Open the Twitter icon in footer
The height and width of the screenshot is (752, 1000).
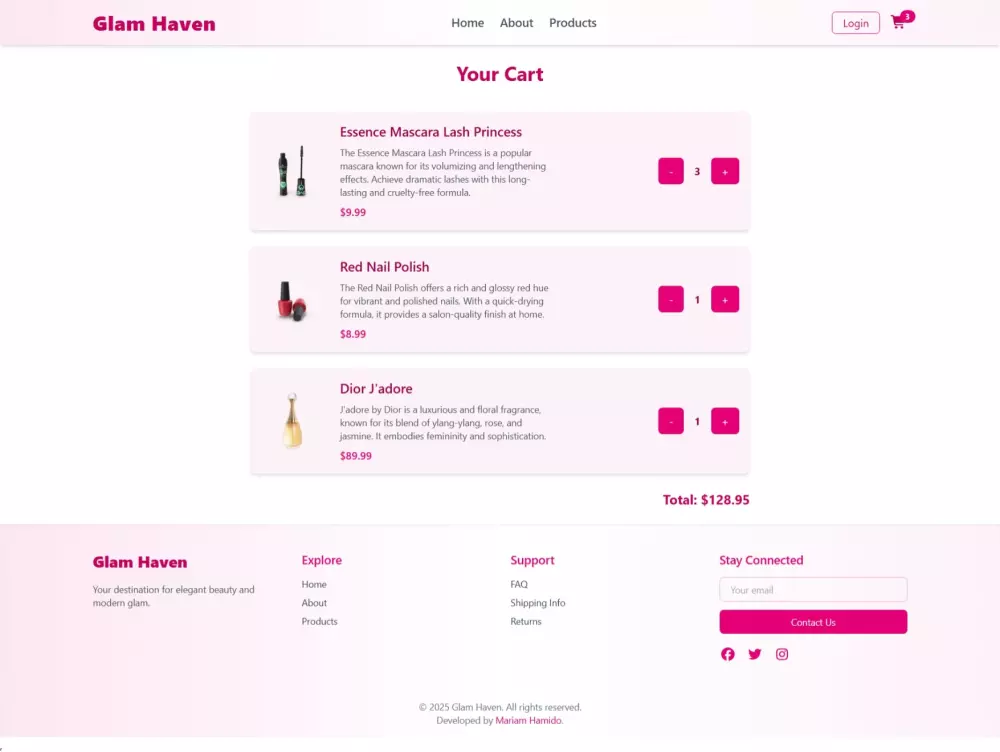[754, 654]
